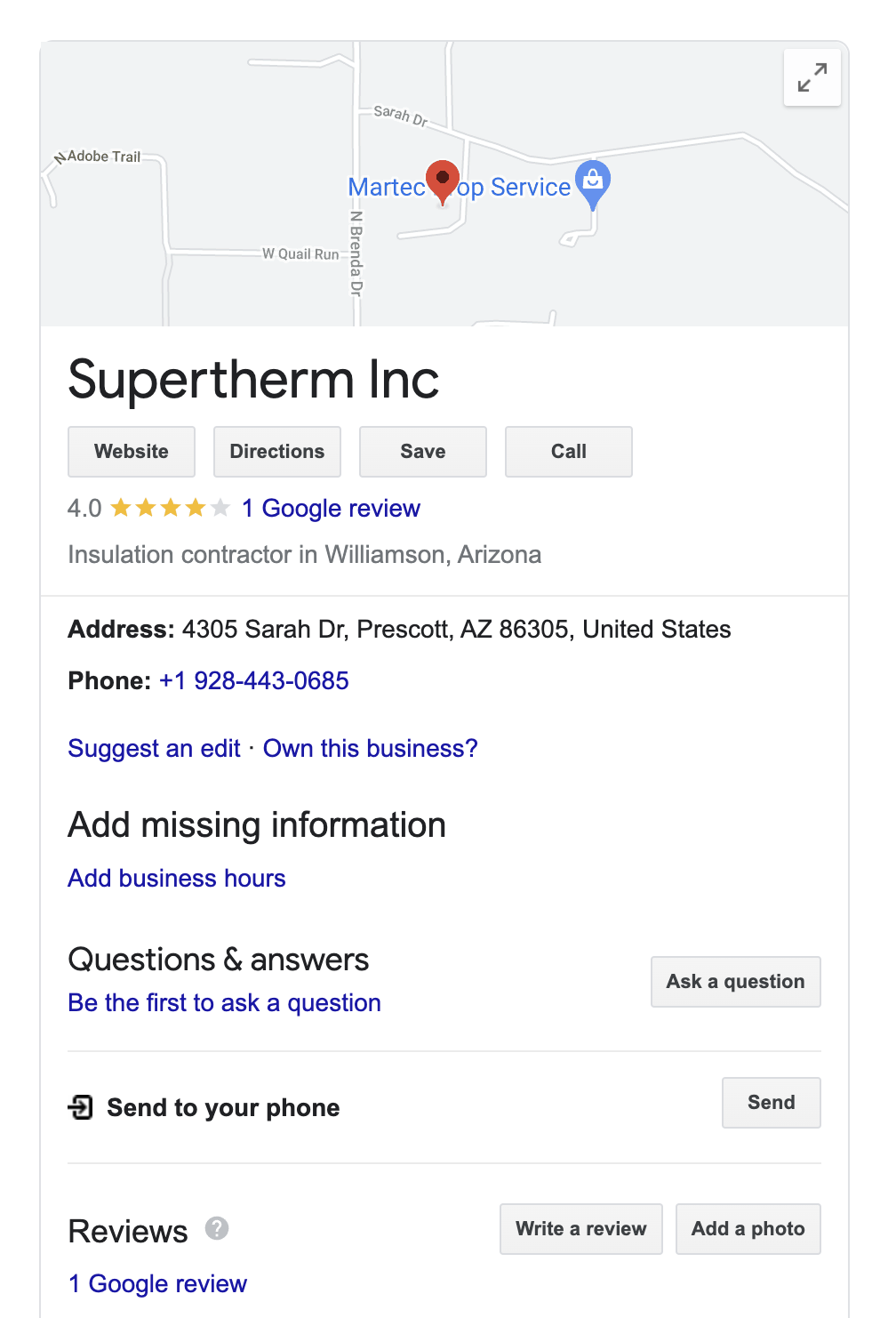Expand the map to full view

click(x=812, y=77)
